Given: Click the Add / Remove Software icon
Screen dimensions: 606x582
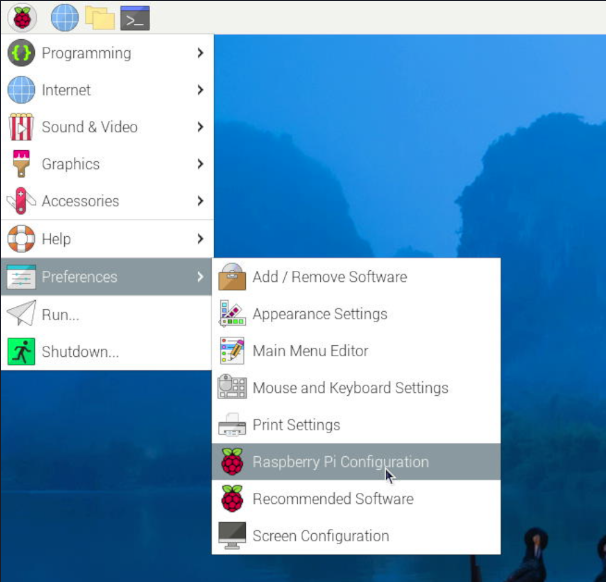Looking at the screenshot, I should point(232,277).
